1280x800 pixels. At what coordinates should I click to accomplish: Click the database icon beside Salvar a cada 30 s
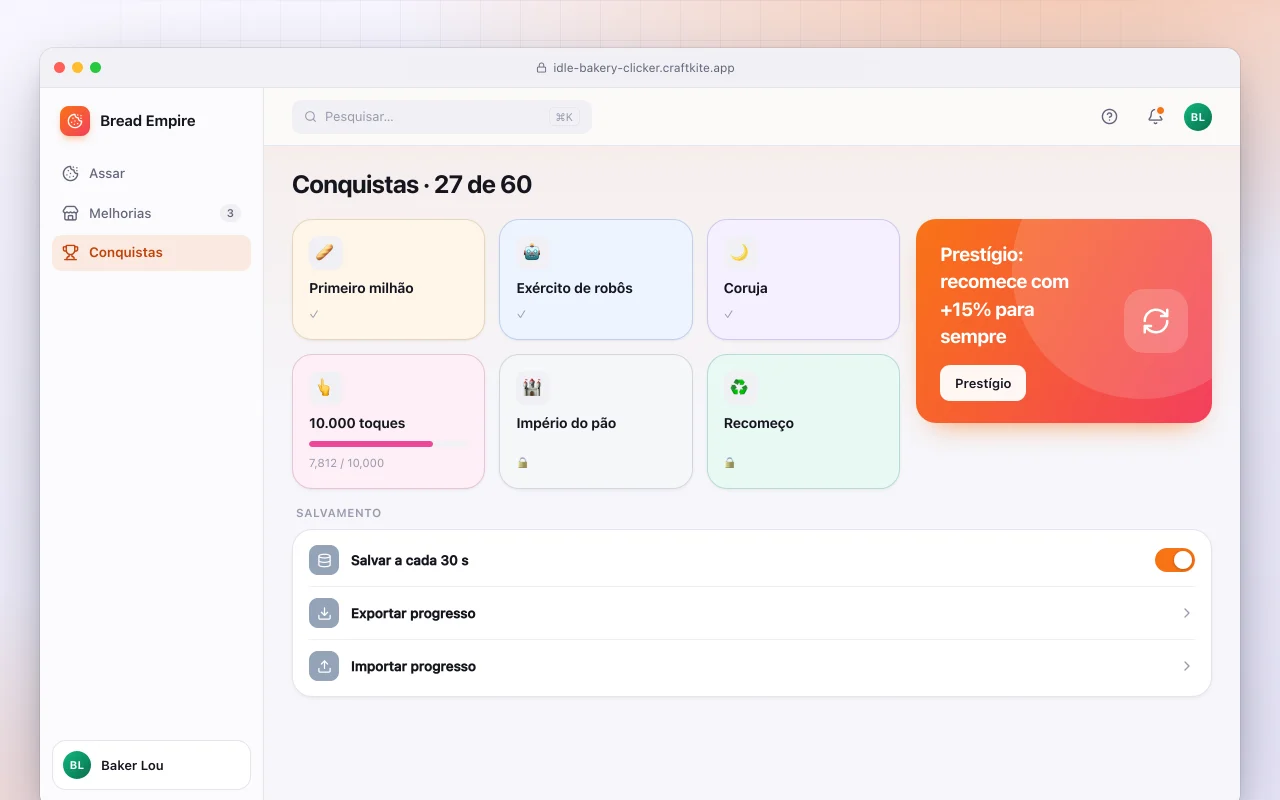(x=324, y=561)
